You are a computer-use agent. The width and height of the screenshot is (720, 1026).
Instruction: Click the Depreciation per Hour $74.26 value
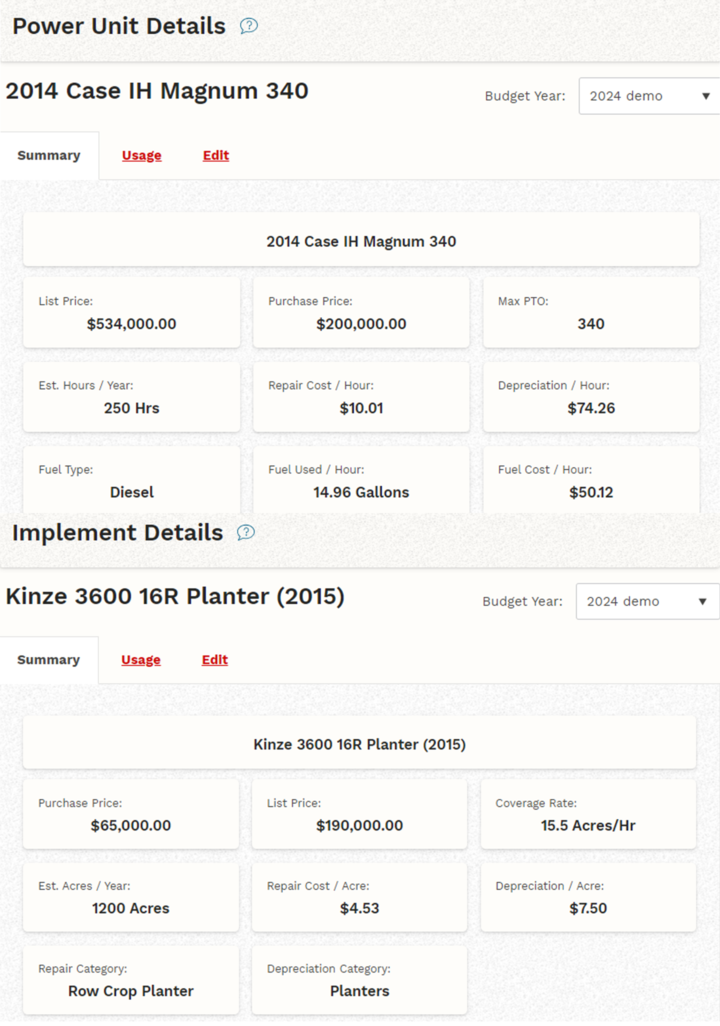click(x=591, y=408)
